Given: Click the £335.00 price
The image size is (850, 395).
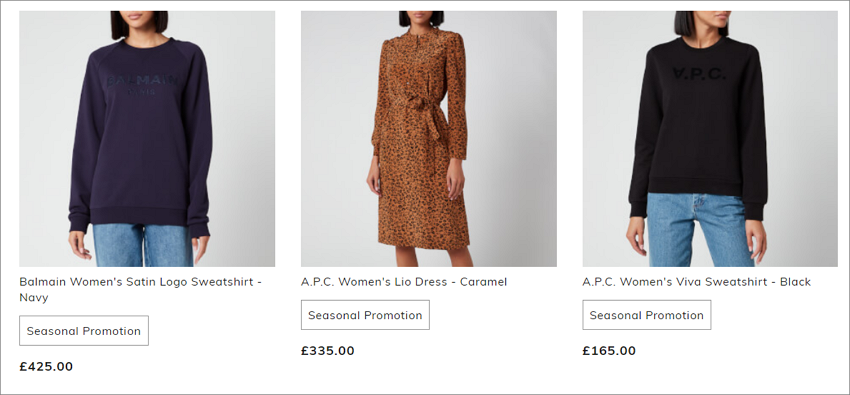Looking at the screenshot, I should click(x=327, y=351).
